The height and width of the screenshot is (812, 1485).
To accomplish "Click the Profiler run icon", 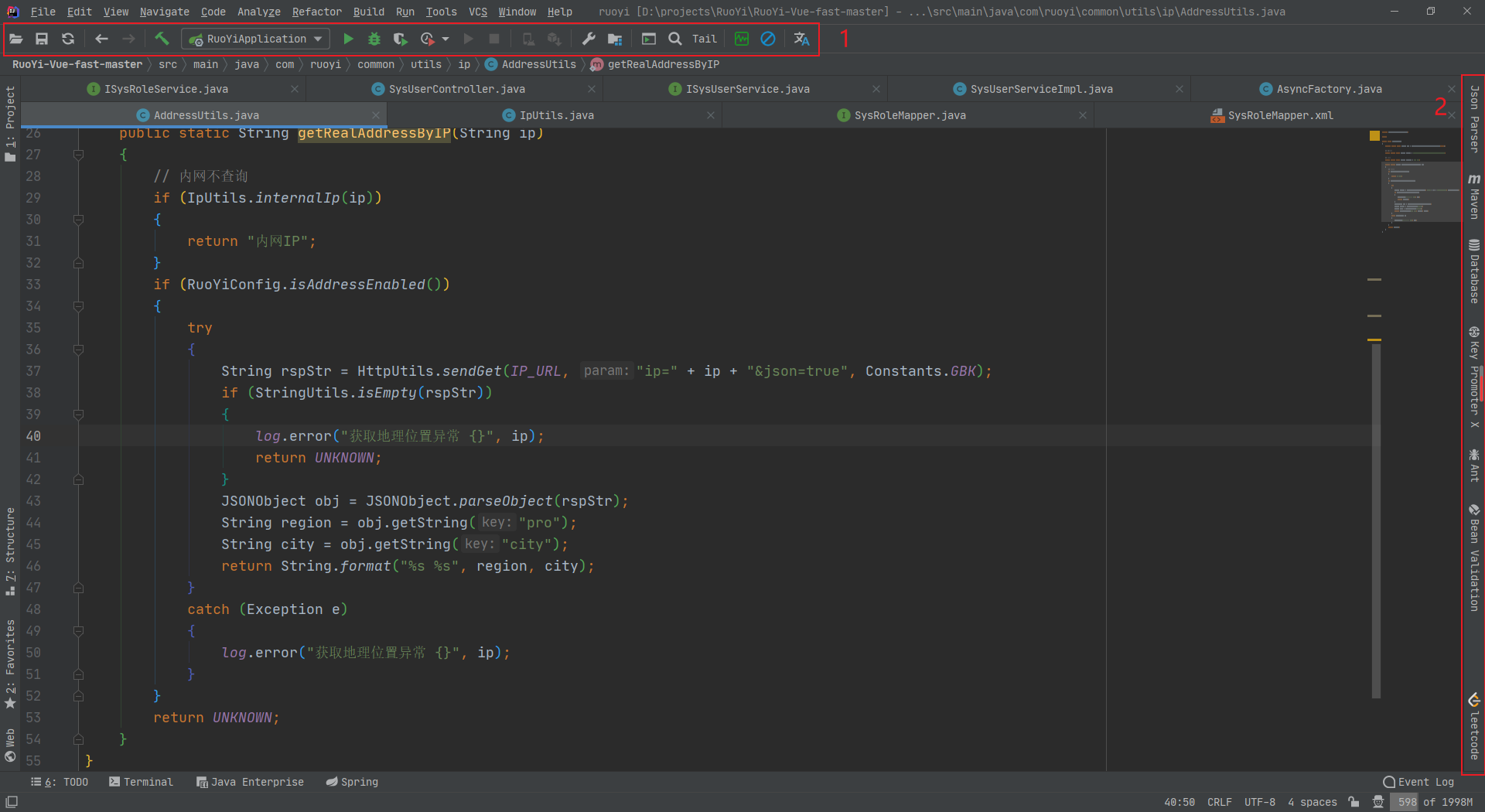I will click(x=427, y=39).
